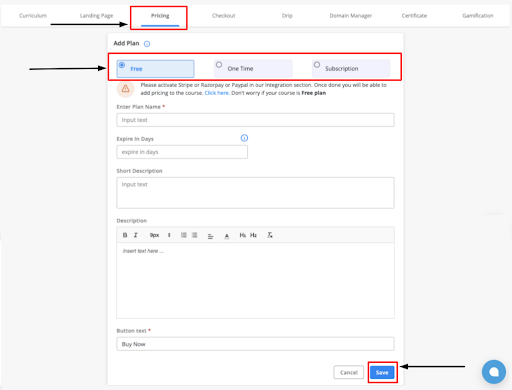Clear text formatting in editor
The width and height of the screenshot is (512, 390).
[x=270, y=235]
